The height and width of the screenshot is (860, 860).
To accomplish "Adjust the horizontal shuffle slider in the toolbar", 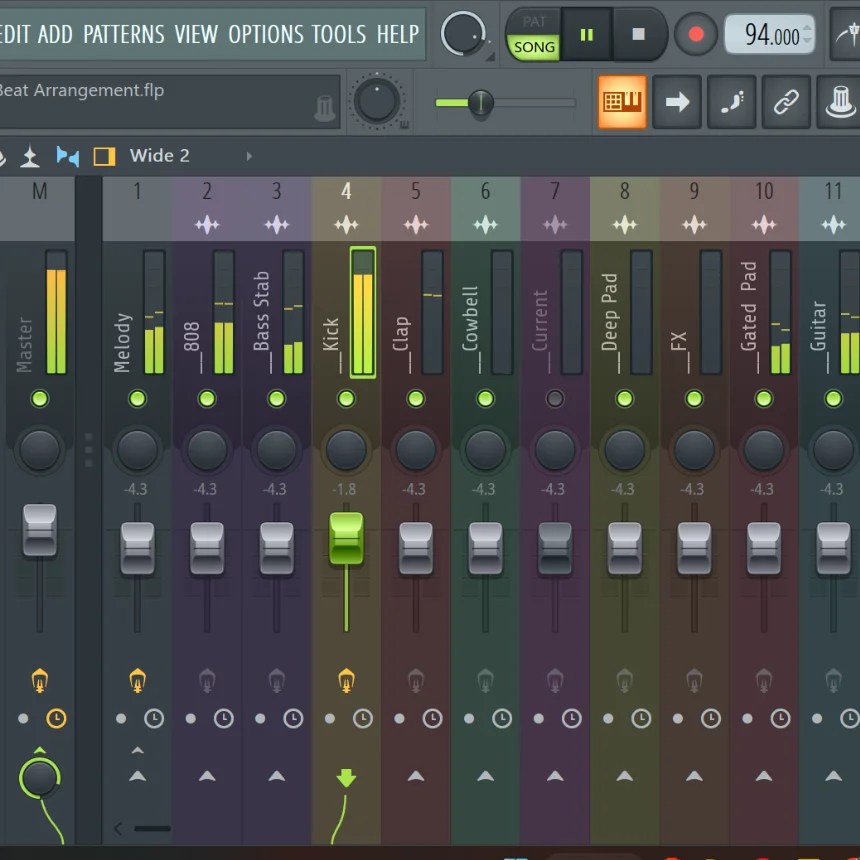I will tap(480, 102).
